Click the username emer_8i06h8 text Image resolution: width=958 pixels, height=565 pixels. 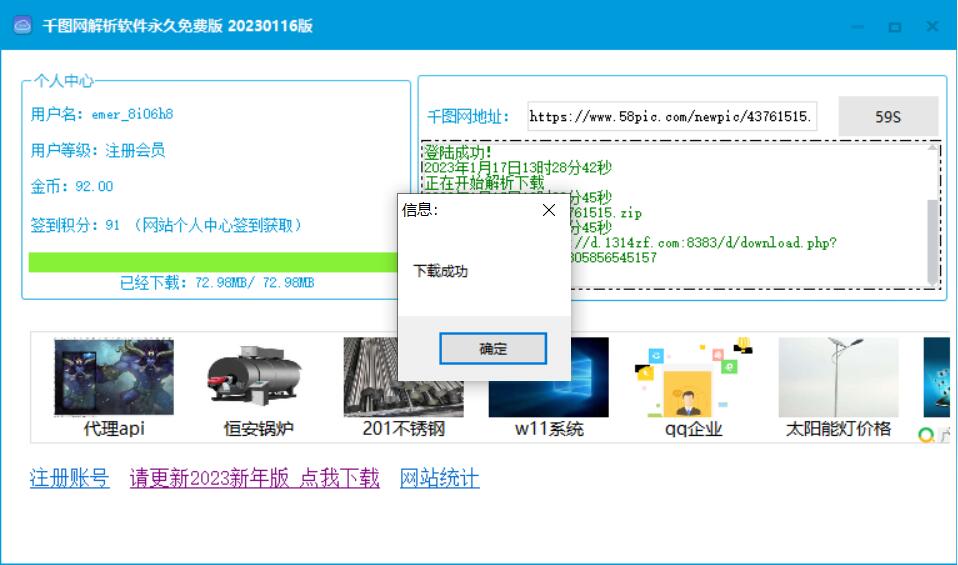tap(132, 114)
